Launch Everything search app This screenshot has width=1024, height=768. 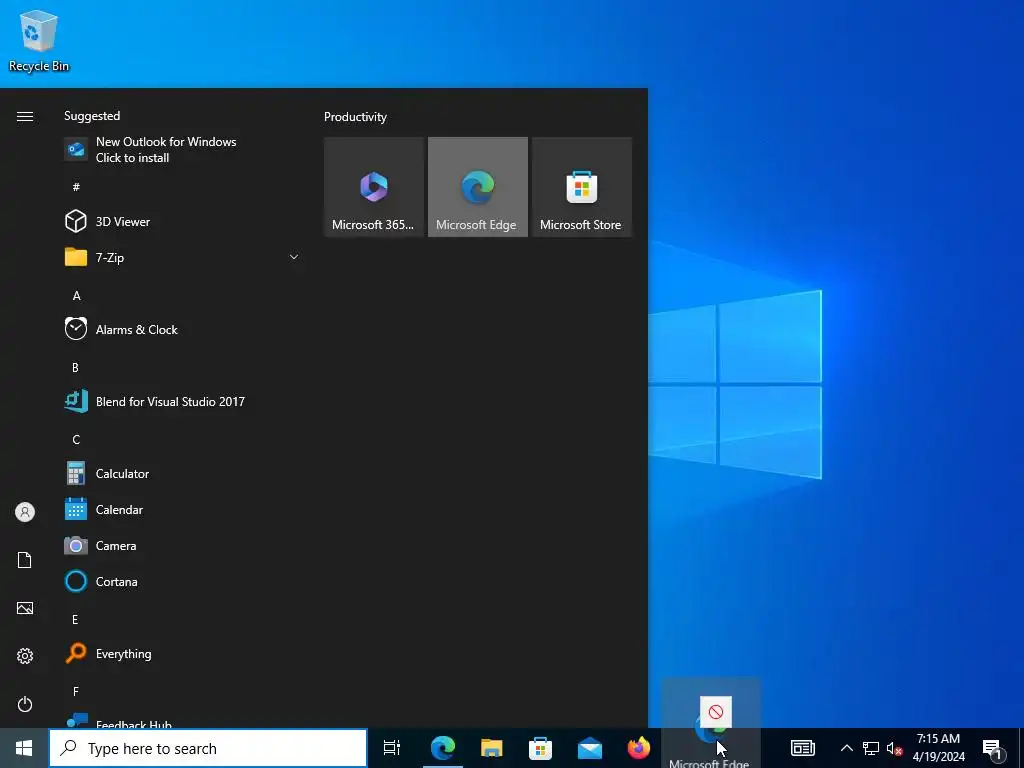click(x=183, y=654)
